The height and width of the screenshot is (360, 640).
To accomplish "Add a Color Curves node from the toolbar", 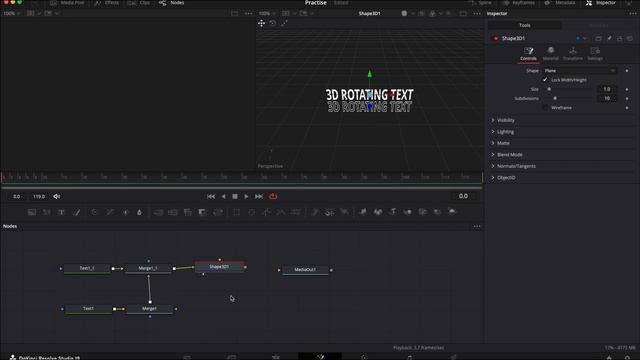I will [x=110, y=212].
